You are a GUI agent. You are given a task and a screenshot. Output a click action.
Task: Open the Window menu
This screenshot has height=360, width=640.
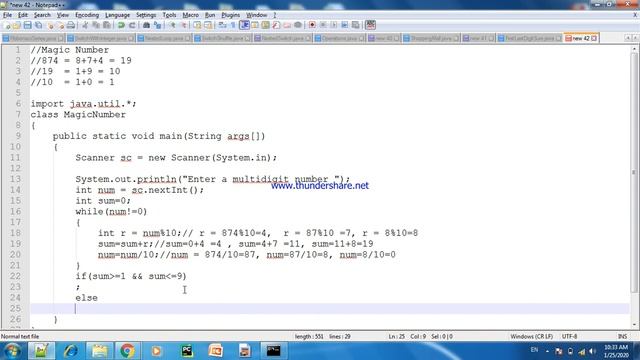pyautogui.click(x=256, y=15)
